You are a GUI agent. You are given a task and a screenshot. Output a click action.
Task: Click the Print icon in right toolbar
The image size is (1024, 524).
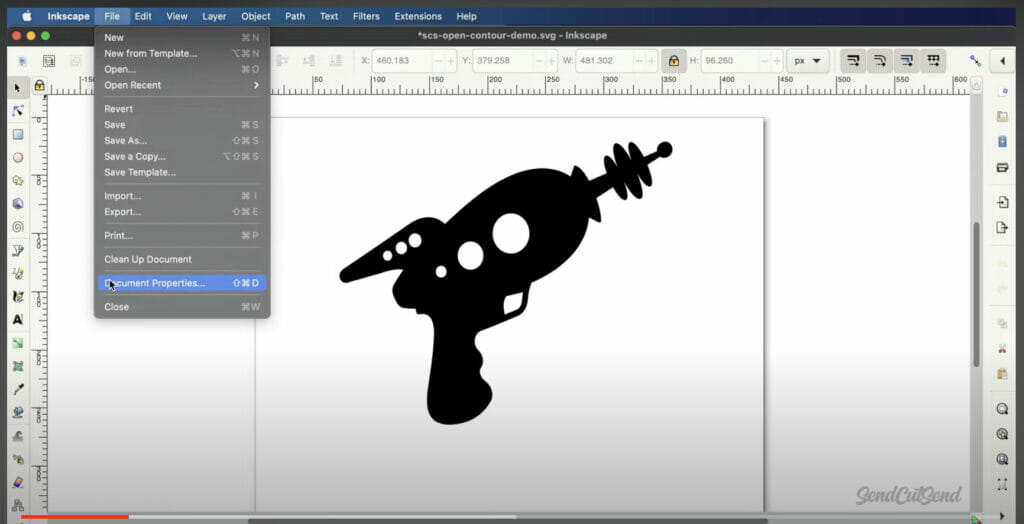click(x=1002, y=167)
